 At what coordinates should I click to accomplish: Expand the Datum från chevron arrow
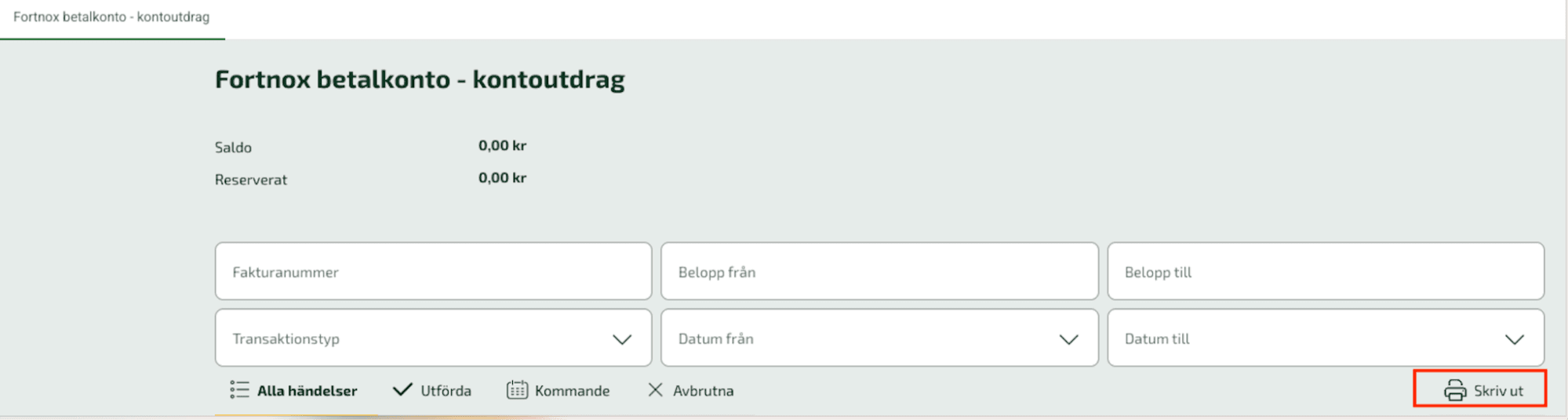pos(1068,339)
